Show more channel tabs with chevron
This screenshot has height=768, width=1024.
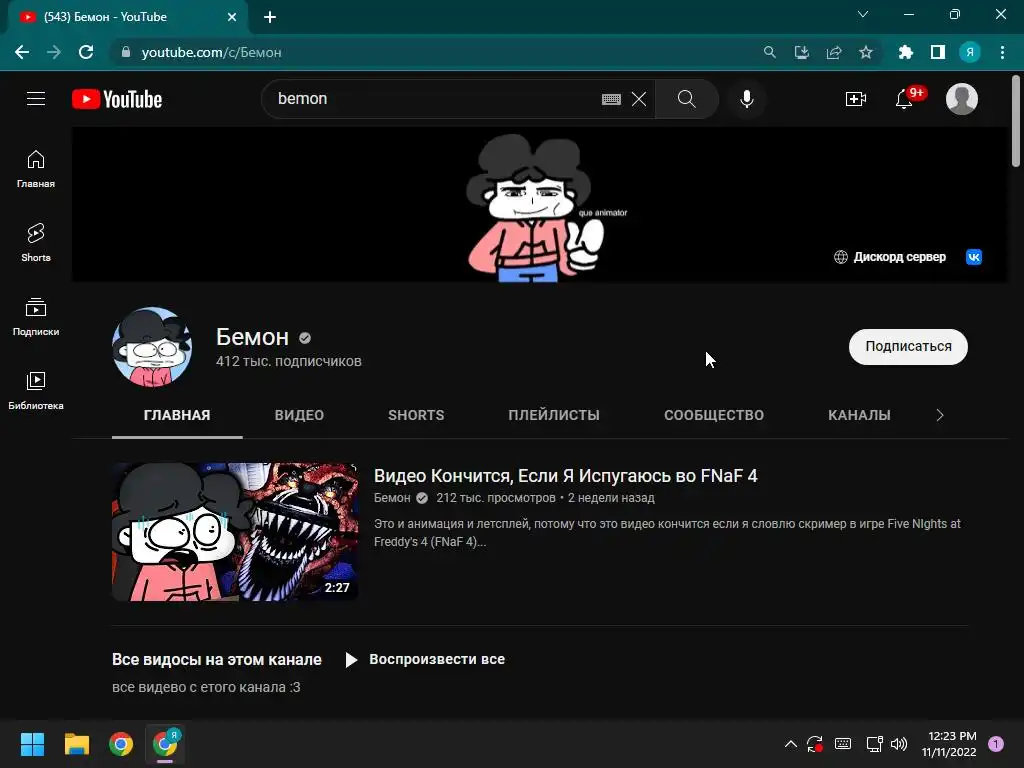[940, 415]
